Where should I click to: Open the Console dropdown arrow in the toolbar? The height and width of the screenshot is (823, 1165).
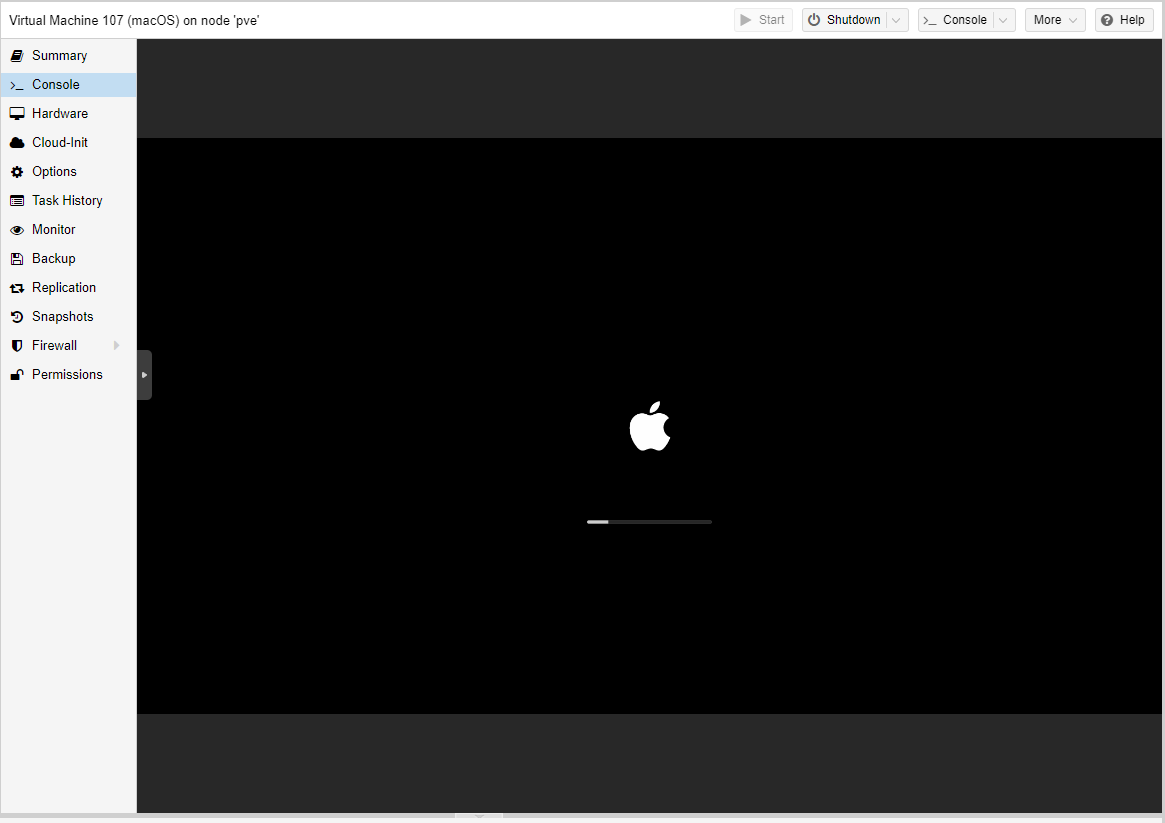(1003, 20)
